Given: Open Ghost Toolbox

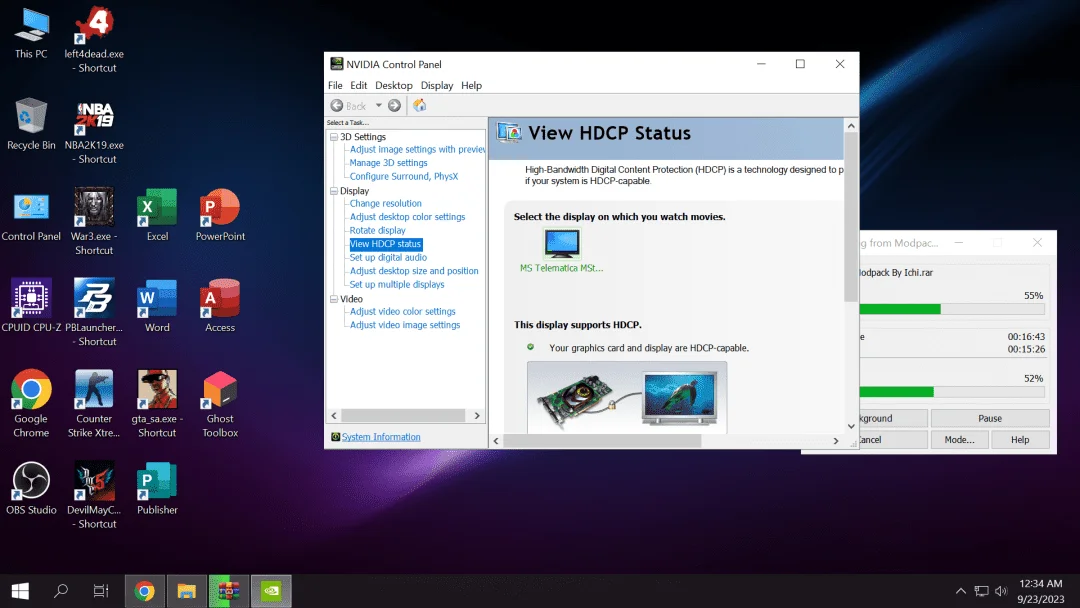Looking at the screenshot, I should 220,403.
